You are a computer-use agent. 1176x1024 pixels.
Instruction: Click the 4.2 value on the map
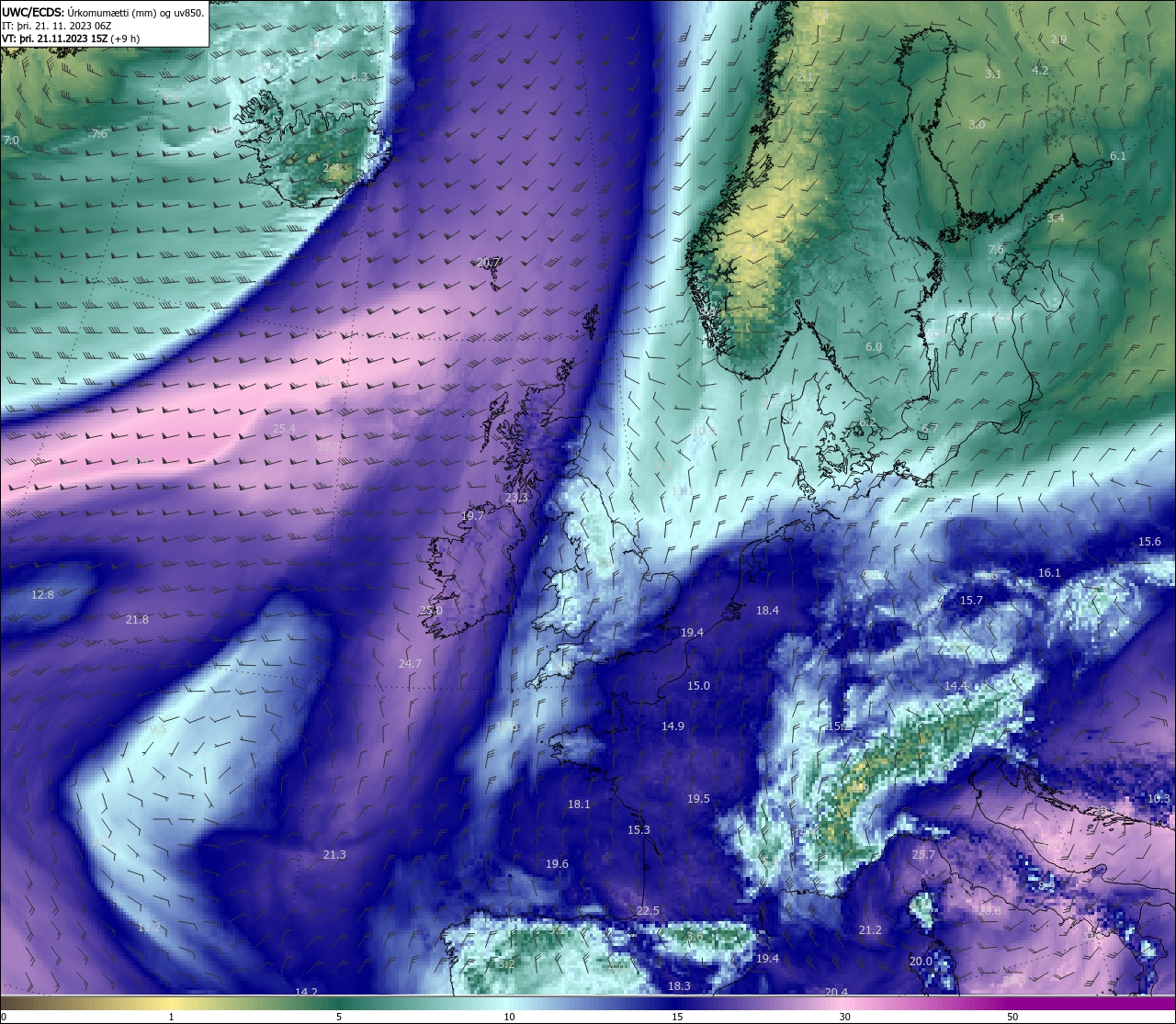click(1040, 70)
